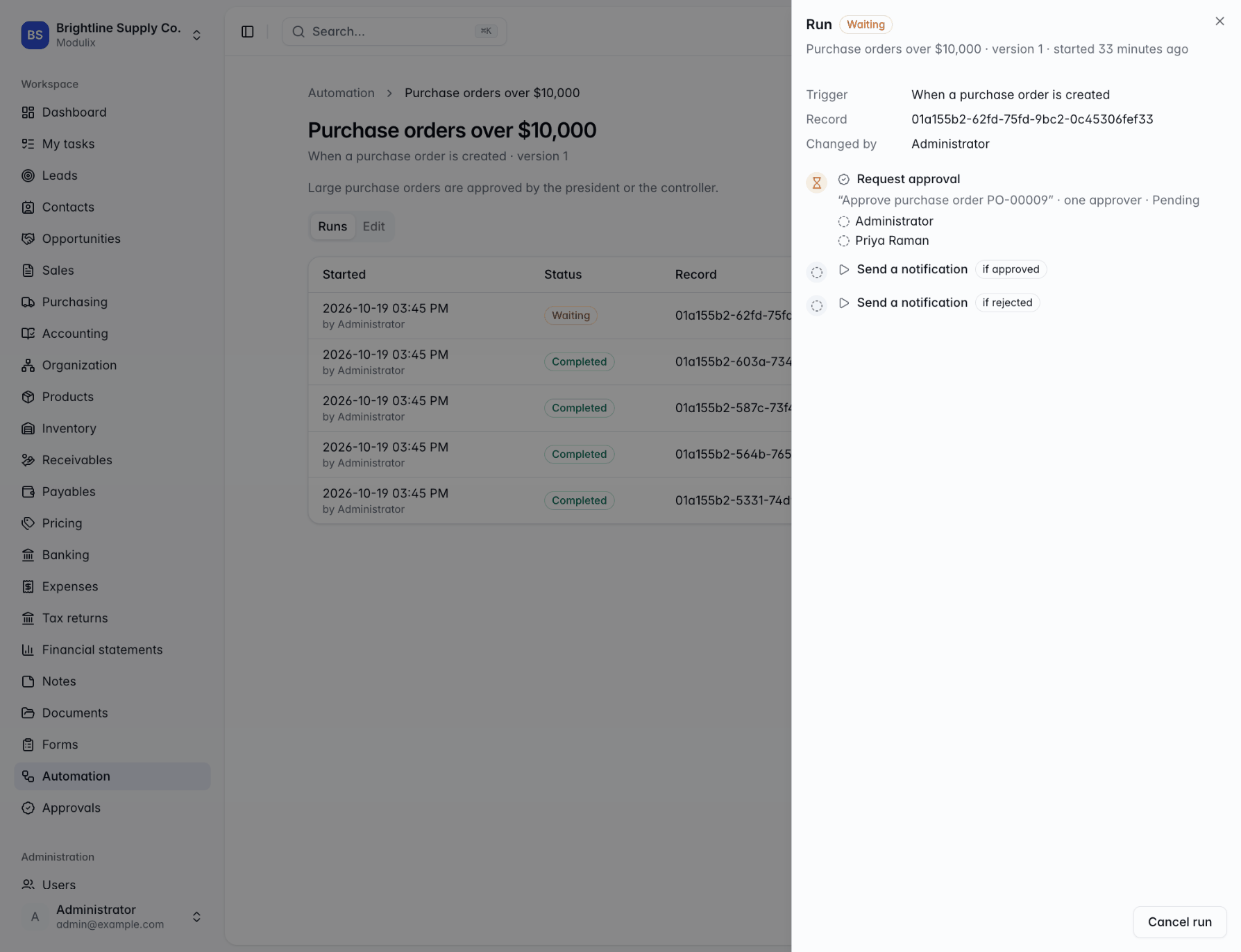Select the Leads target icon
Image resolution: width=1241 pixels, height=952 pixels.
tap(28, 176)
